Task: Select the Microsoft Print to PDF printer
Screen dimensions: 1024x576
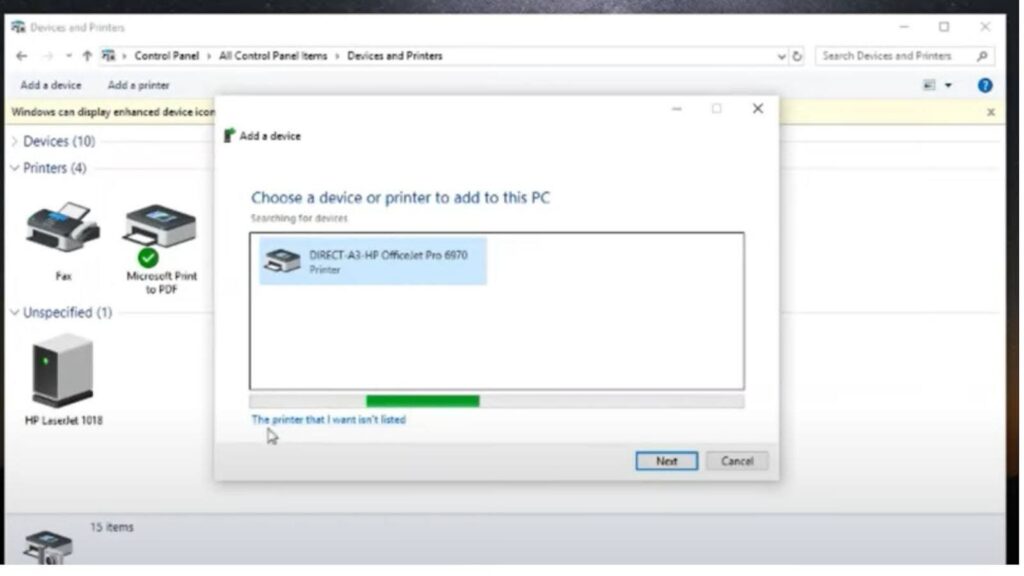Action: pos(161,248)
